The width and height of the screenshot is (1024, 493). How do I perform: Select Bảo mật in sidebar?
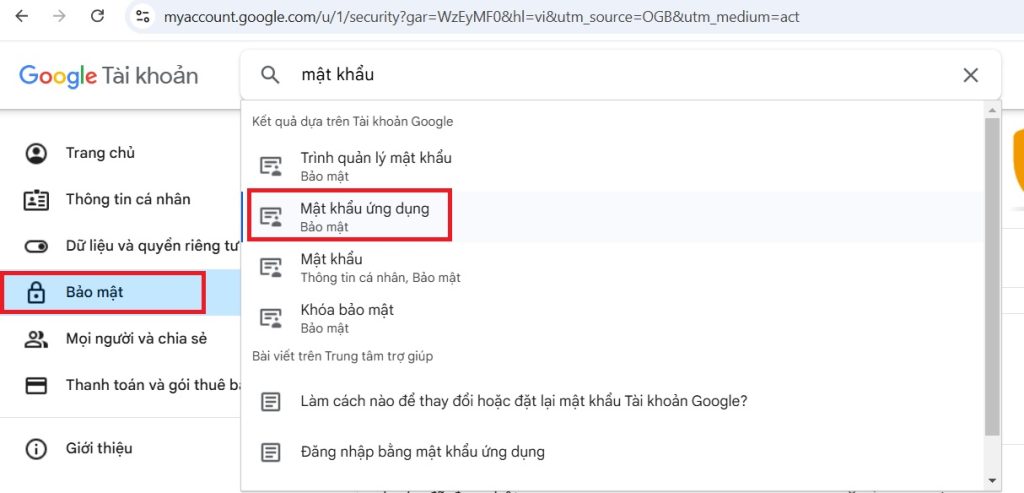click(94, 292)
